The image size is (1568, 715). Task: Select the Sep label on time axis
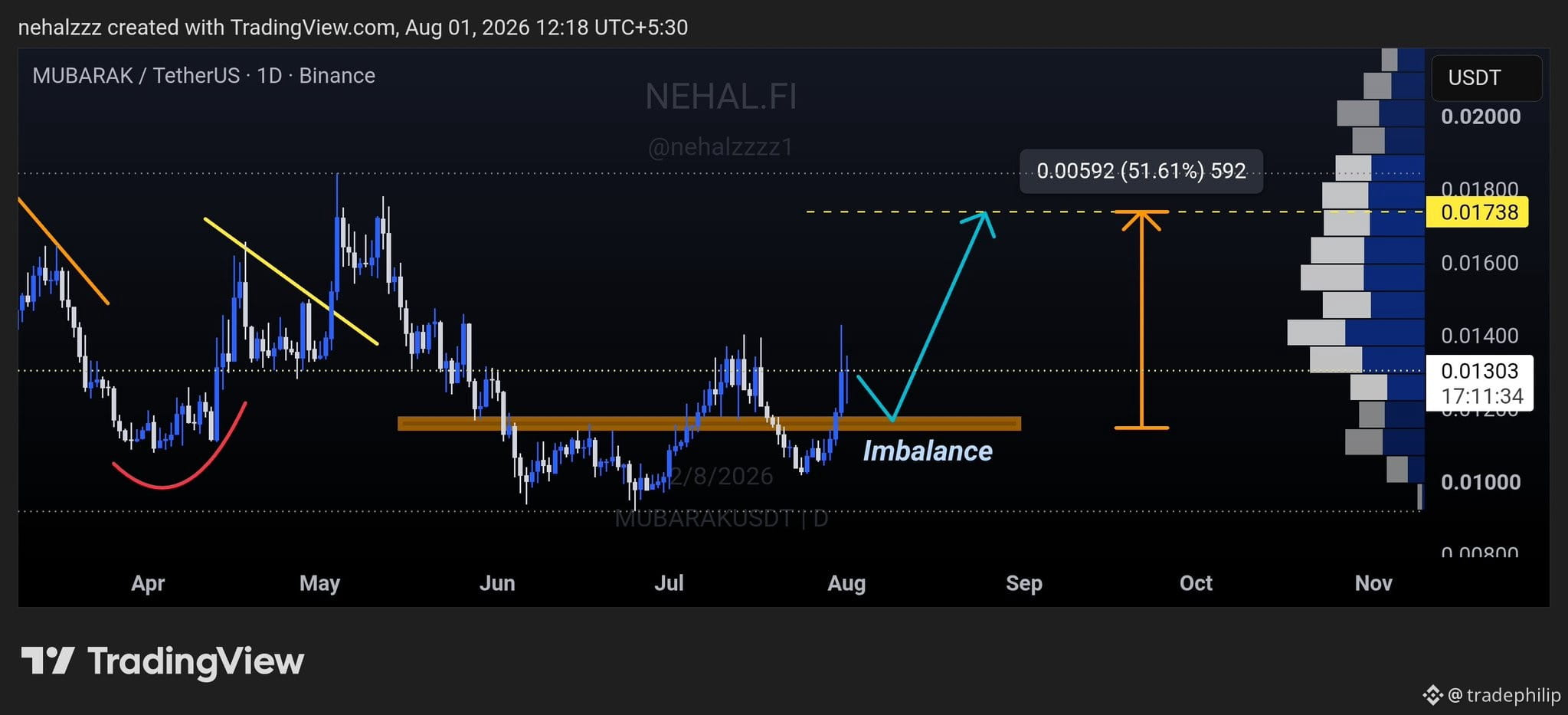point(1024,583)
